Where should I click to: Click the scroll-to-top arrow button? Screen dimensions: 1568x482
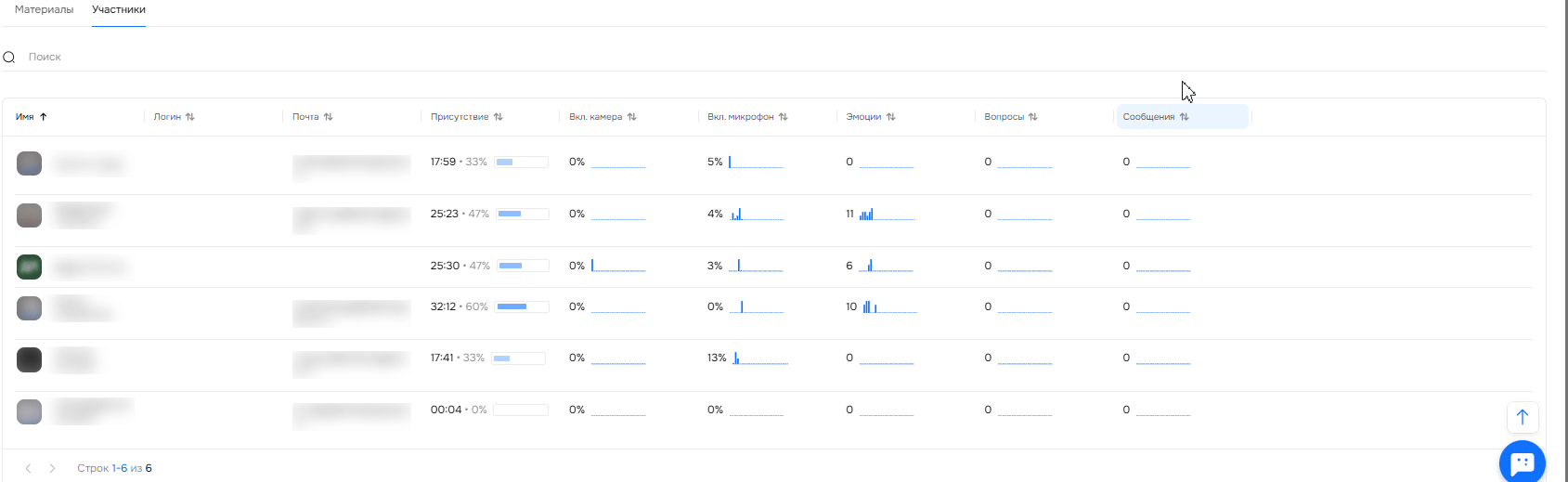1522,417
